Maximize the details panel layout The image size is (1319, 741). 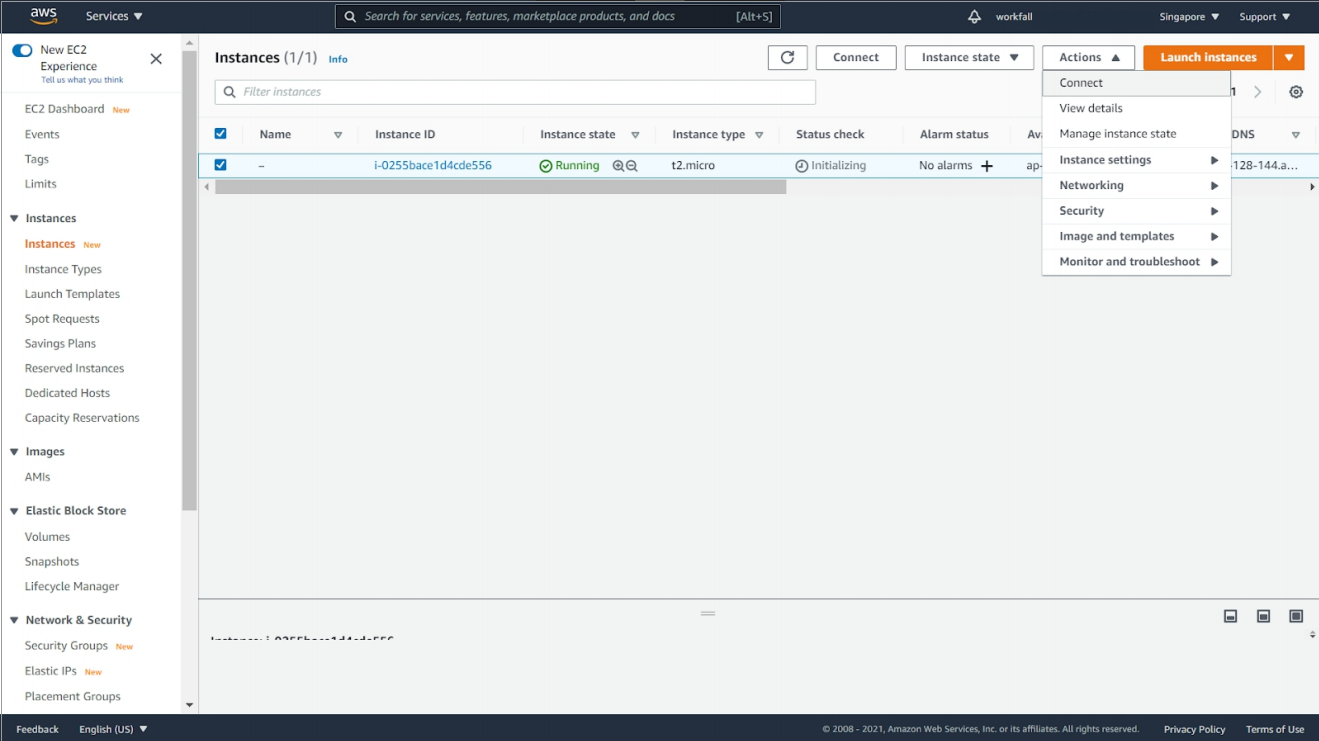coord(1296,616)
